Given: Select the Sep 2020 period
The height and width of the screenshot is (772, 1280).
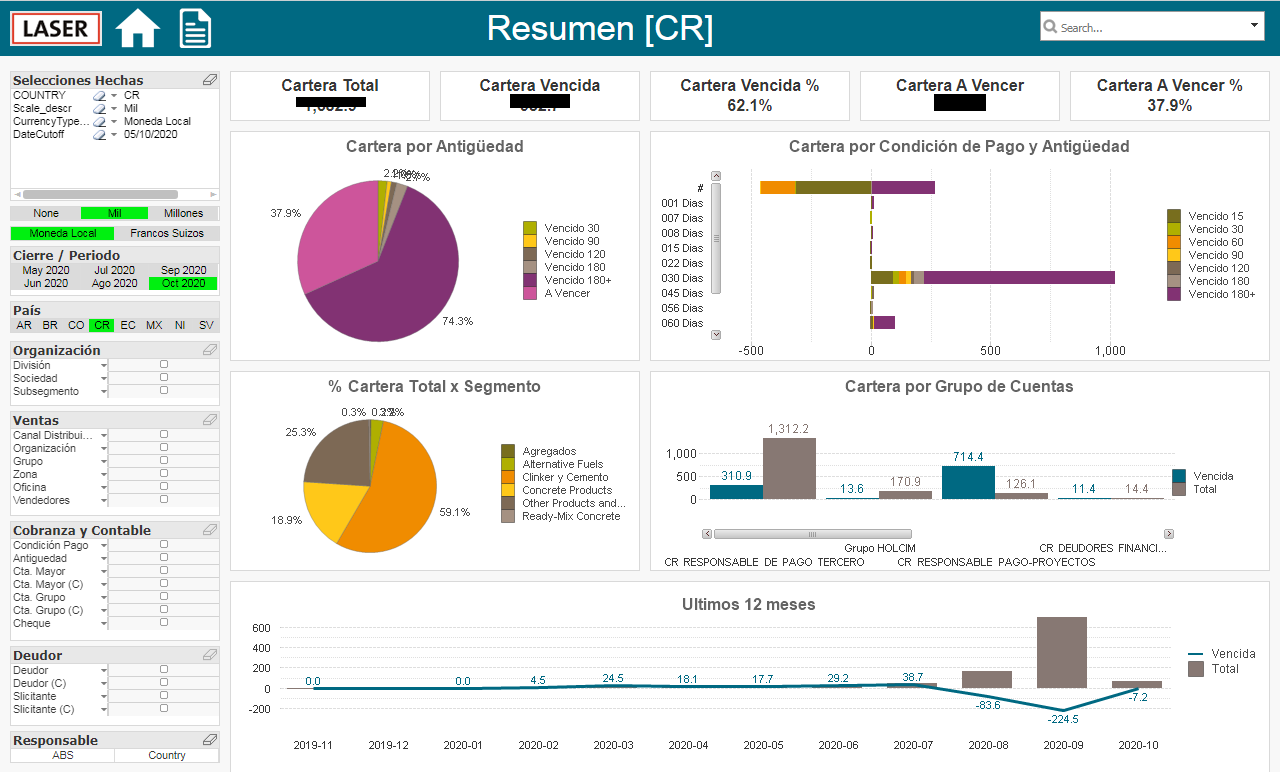Looking at the screenshot, I should (183, 270).
